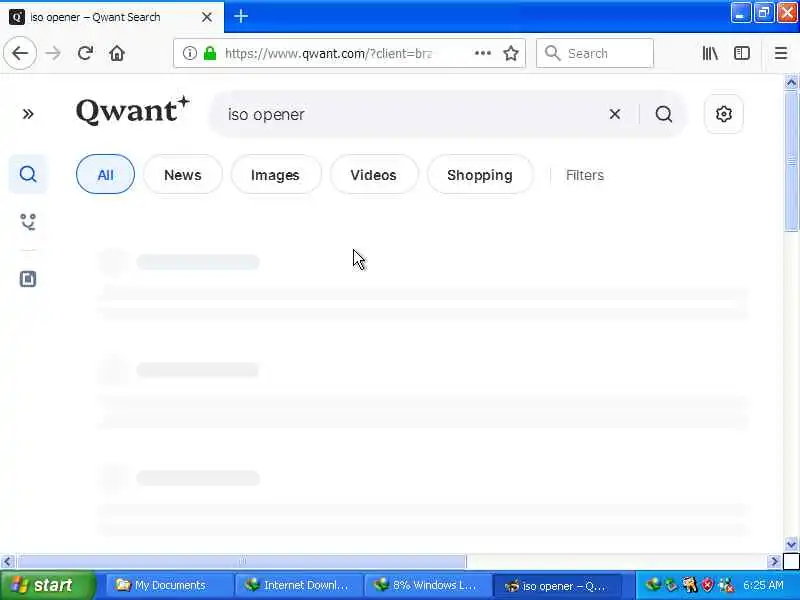Image resolution: width=800 pixels, height=600 pixels.
Task: Select iso opener taskbar button
Action: point(557,586)
